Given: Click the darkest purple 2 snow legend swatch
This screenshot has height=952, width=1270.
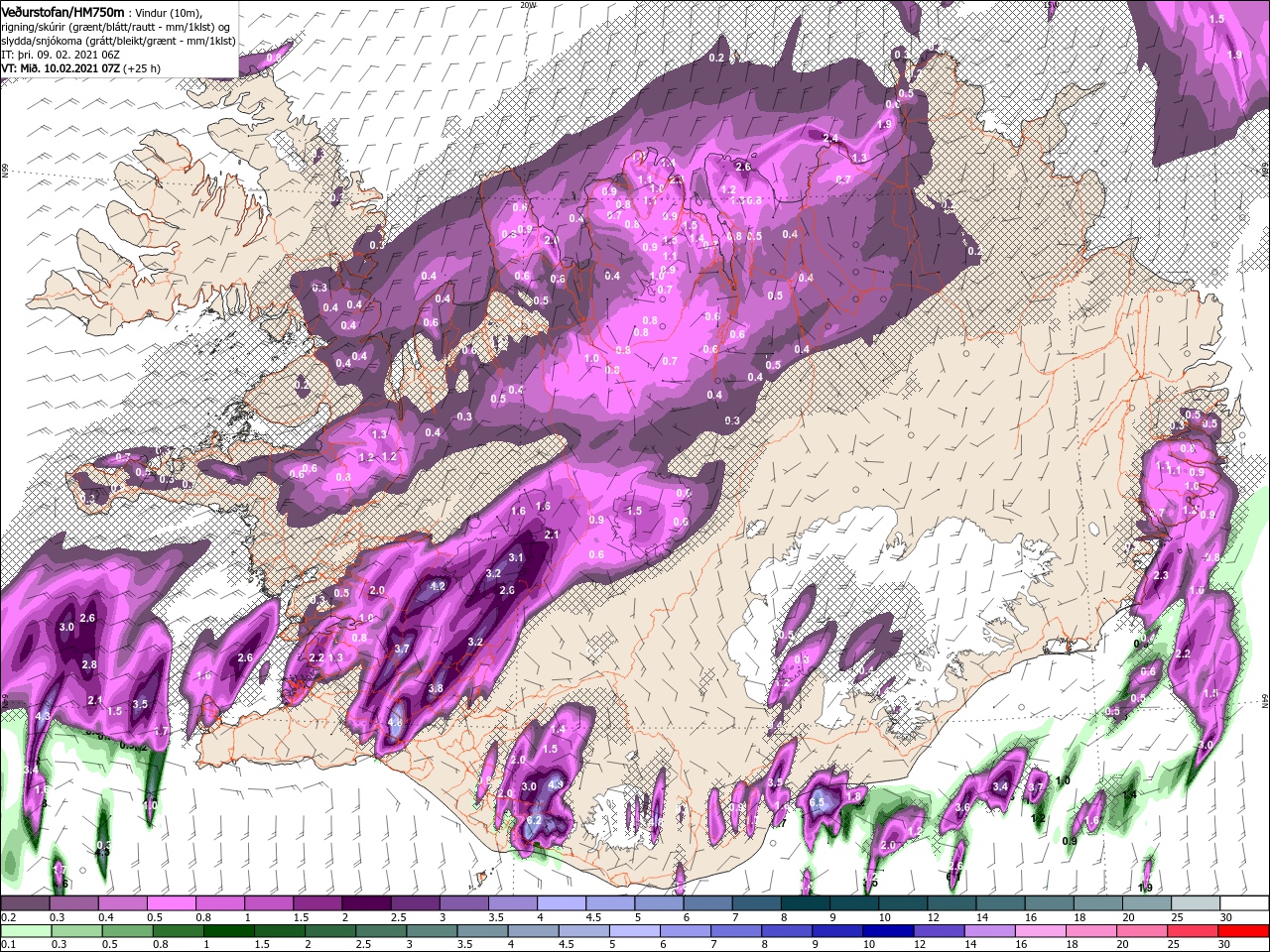Looking at the screenshot, I should point(365,903).
